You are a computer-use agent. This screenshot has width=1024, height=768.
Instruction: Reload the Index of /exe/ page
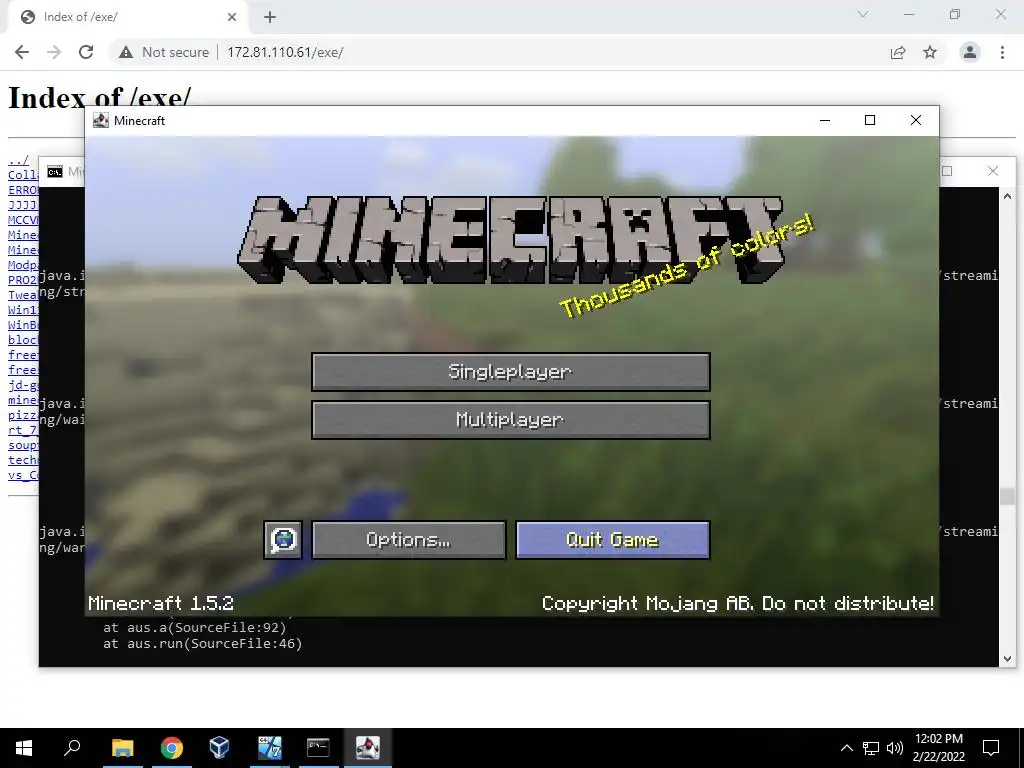(x=86, y=52)
